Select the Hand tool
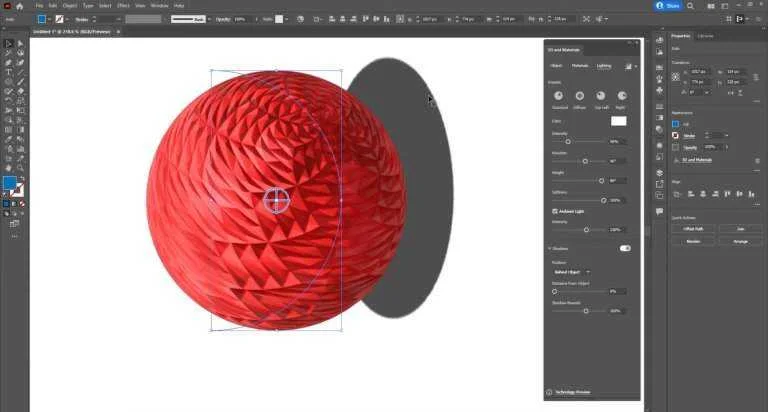The height and width of the screenshot is (412, 768). click(x=8, y=168)
